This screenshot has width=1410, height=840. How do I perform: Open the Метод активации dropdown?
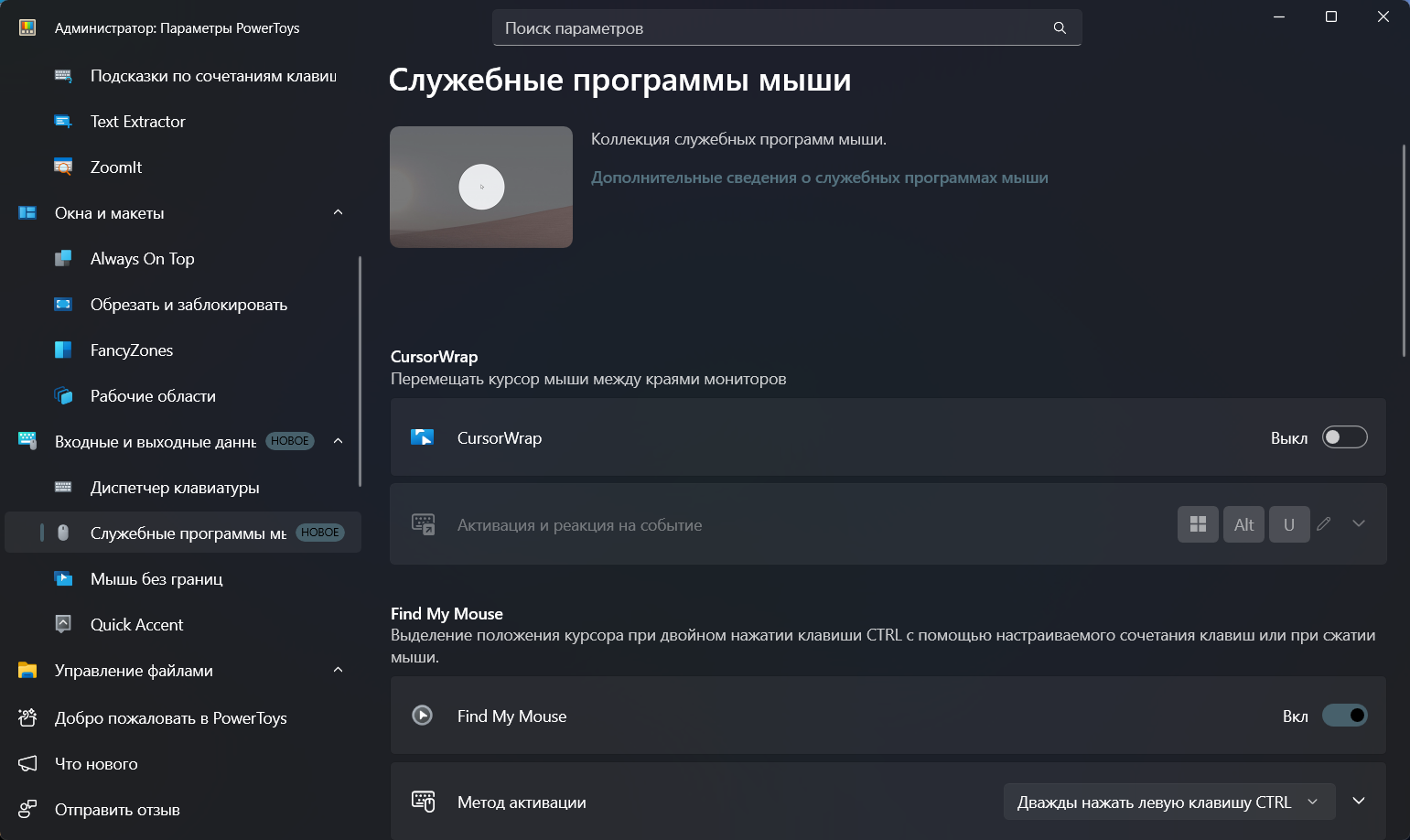(x=1168, y=802)
